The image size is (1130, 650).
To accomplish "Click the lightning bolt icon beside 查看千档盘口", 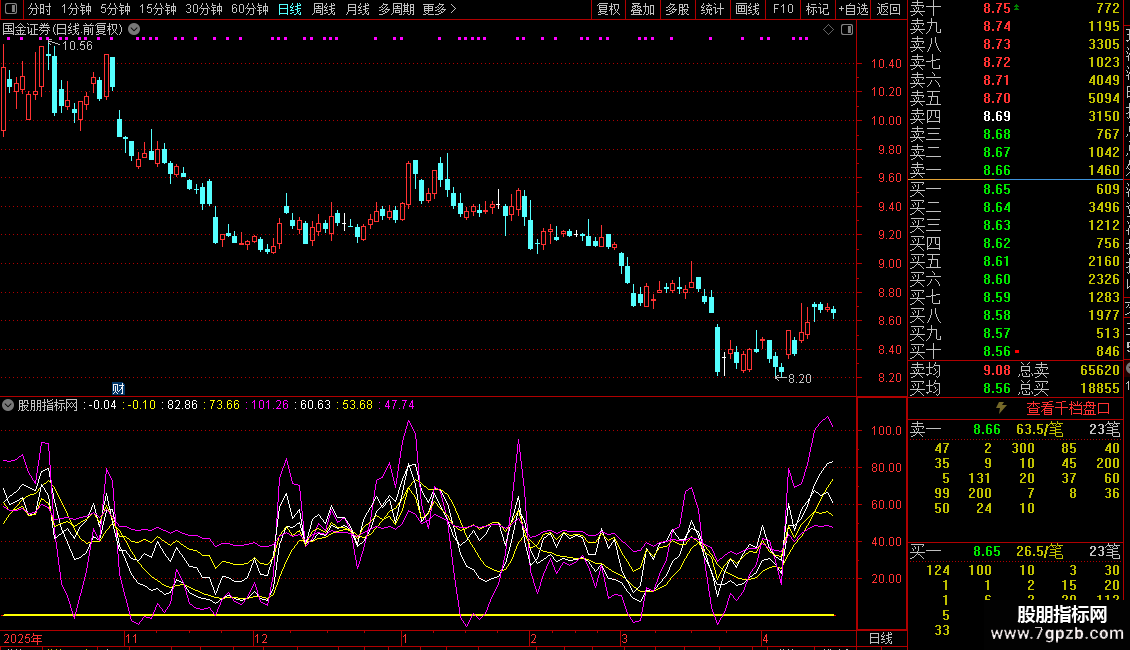I will 1001,408.
